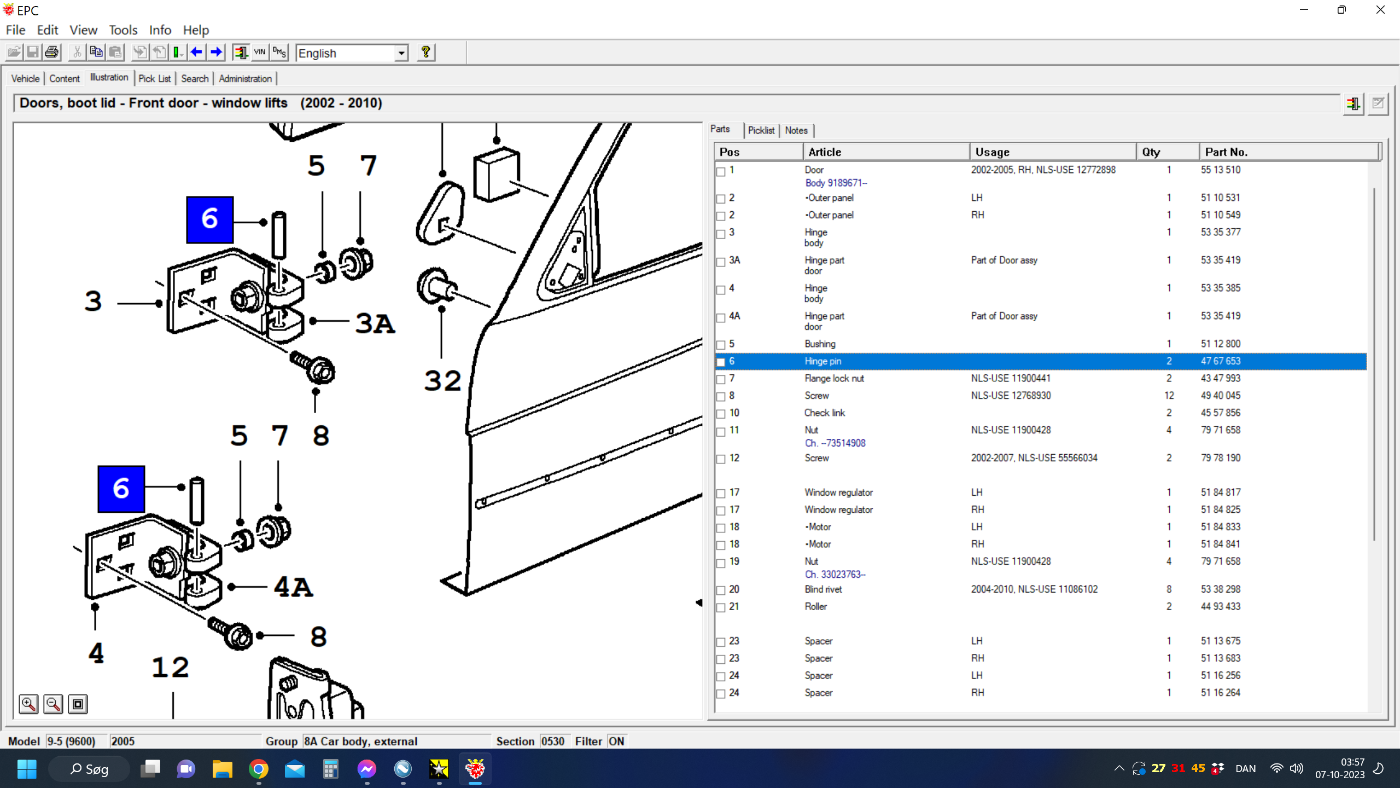Switch to the Content tab

(64, 79)
